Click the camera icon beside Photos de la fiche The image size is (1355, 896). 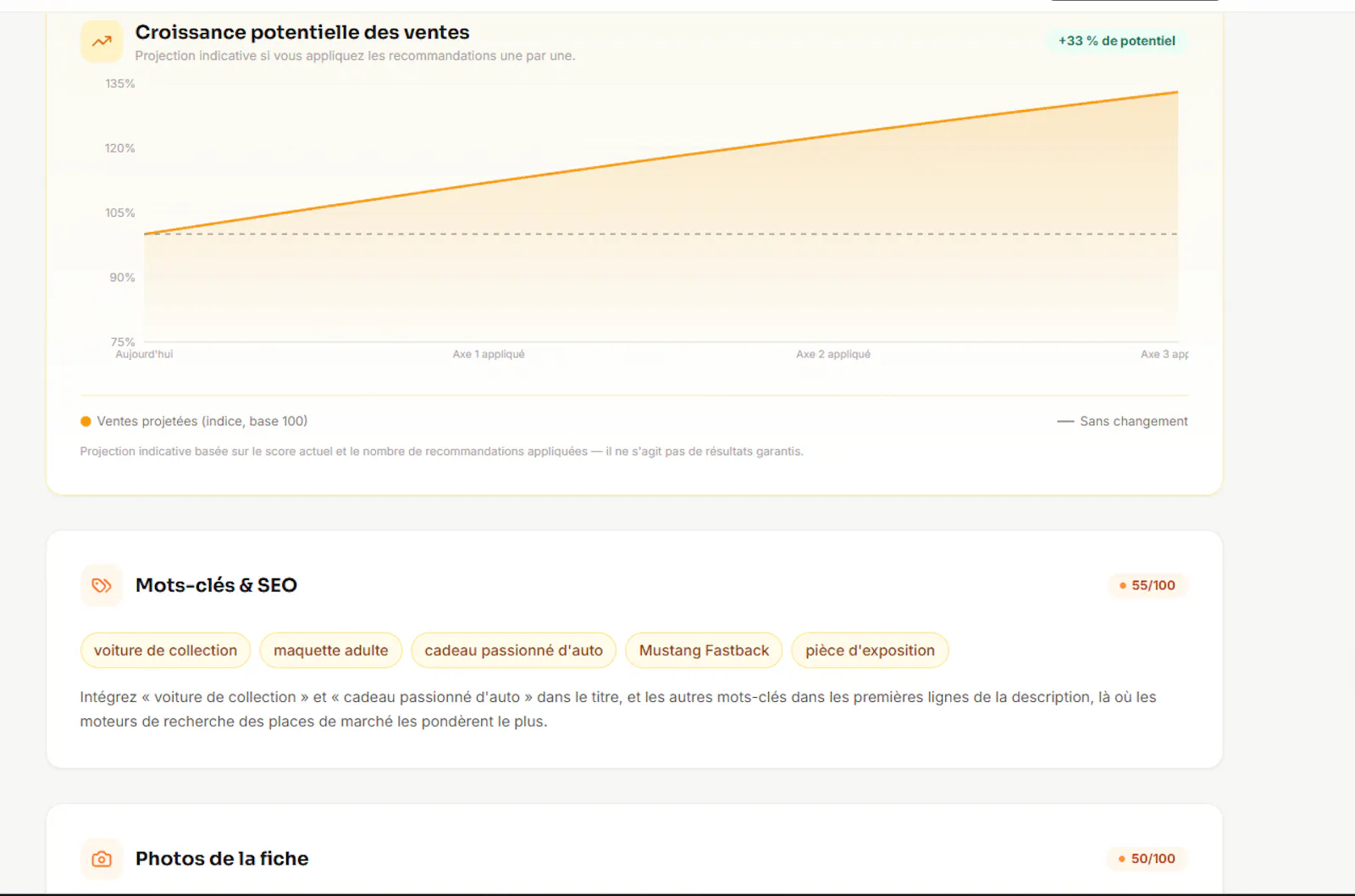coord(102,859)
